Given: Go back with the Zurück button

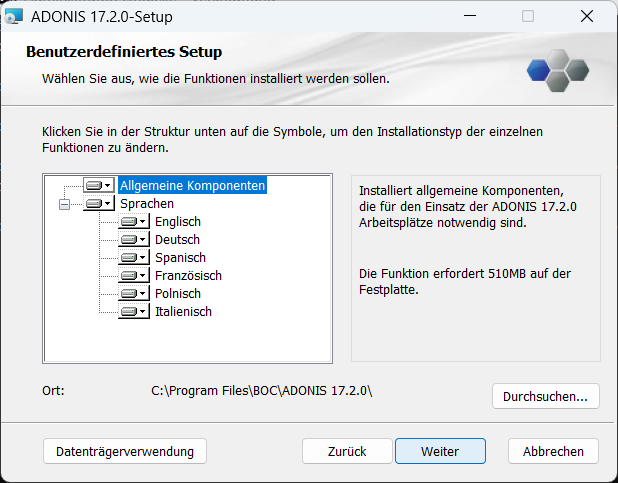Looking at the screenshot, I should click(x=347, y=451).
